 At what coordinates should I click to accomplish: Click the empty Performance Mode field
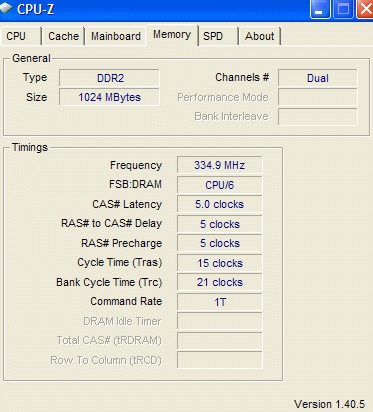pos(318,97)
